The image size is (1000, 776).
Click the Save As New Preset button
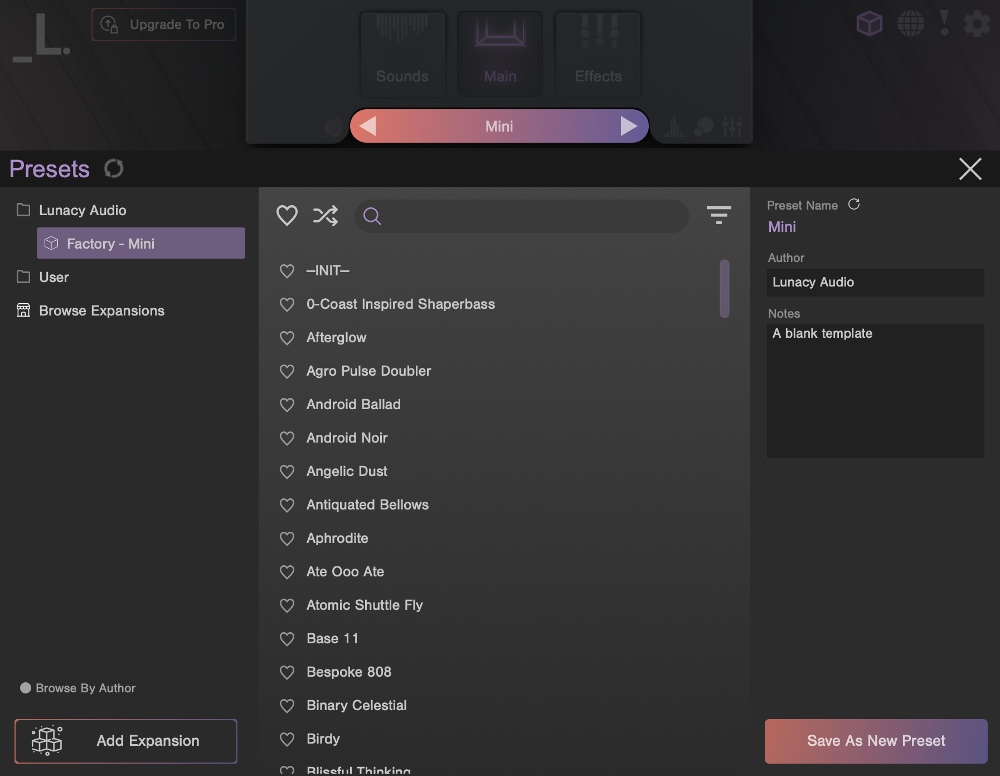click(875, 741)
